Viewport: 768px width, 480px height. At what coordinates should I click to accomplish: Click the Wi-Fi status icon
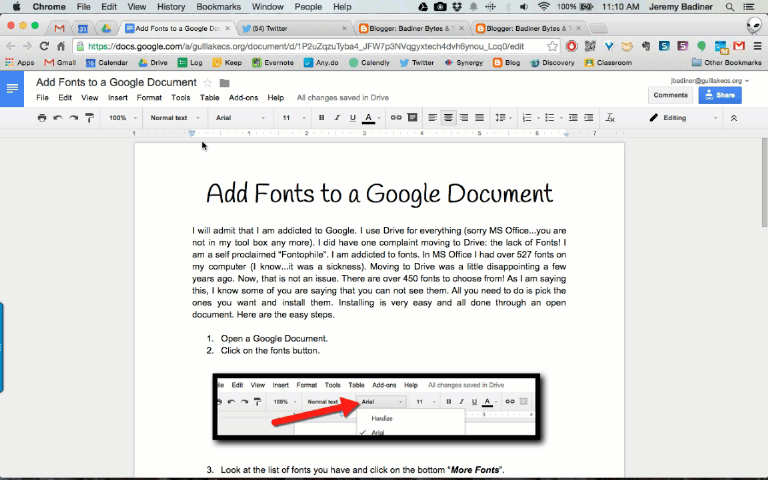[x=543, y=7]
